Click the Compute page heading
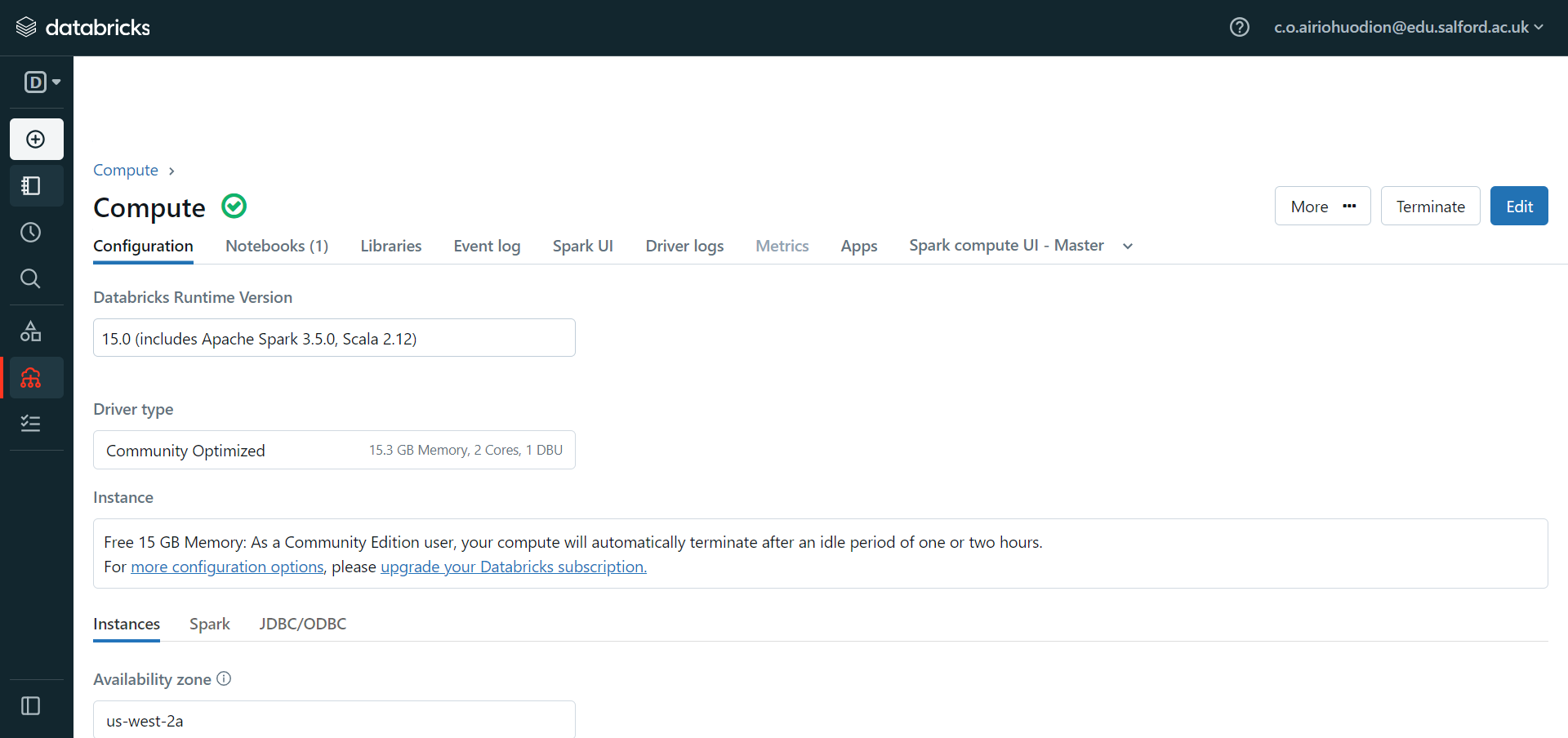The height and width of the screenshot is (738, 1568). pos(149,207)
